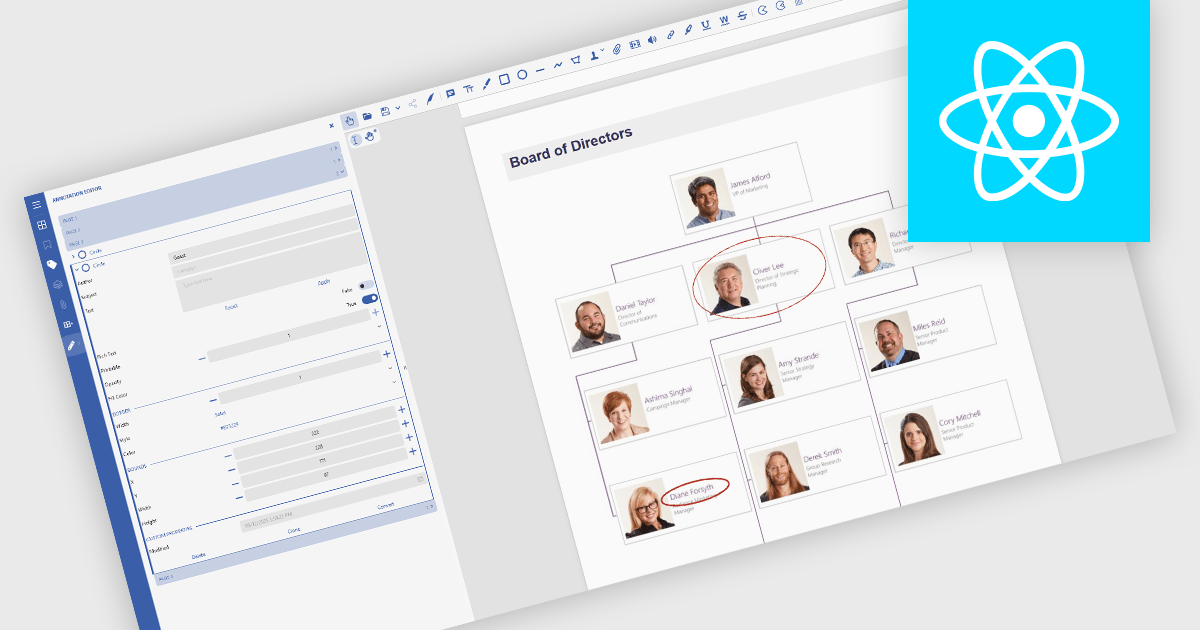This screenshot has width=1200, height=630.
Task: Click the Delete link
Action: [198, 555]
